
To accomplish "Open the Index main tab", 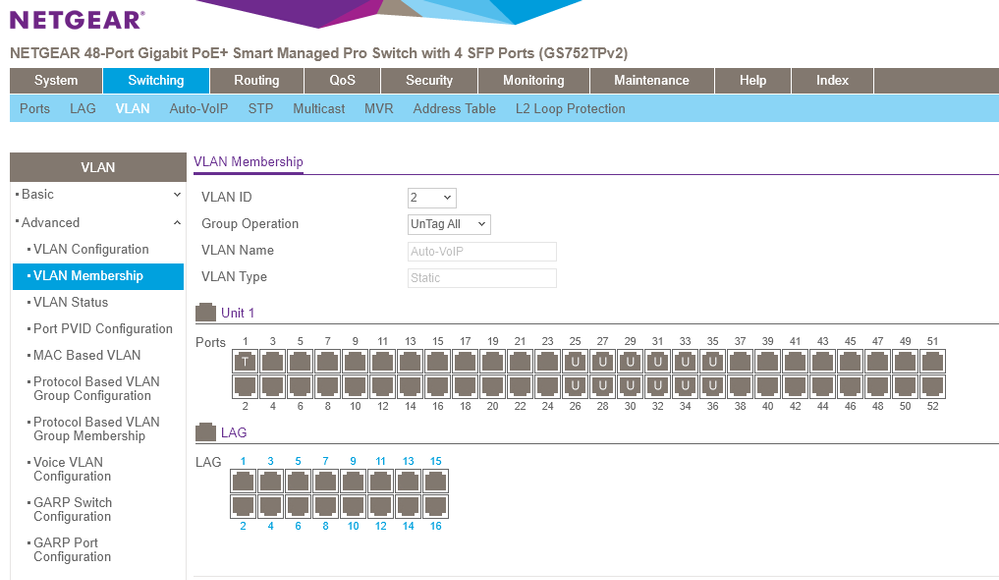I will tap(833, 80).
